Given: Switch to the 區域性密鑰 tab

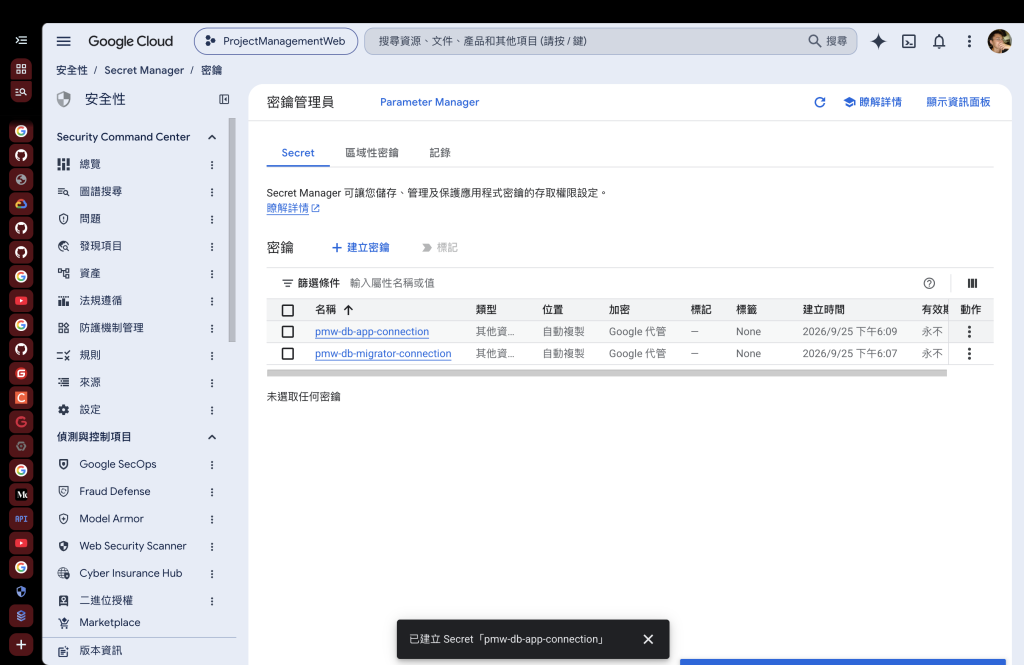Looking at the screenshot, I should [372, 153].
